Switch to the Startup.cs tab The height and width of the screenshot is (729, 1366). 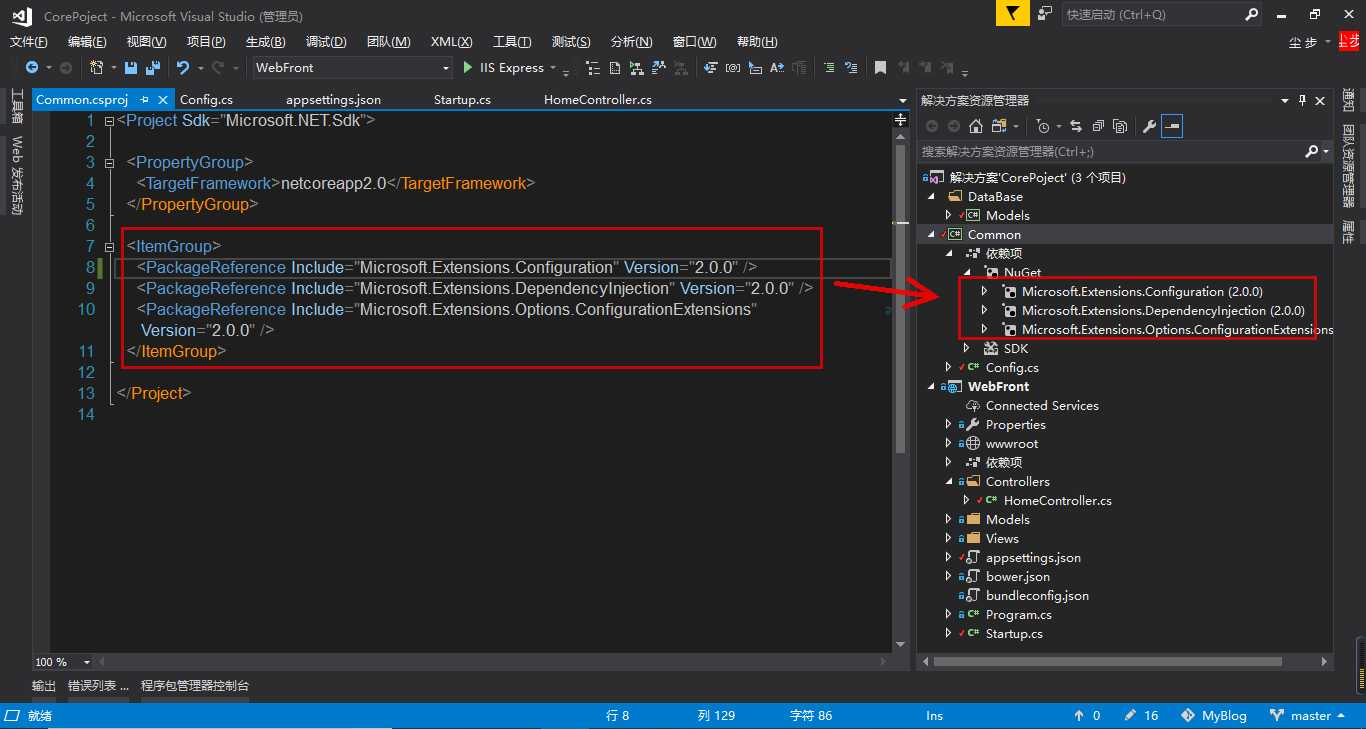pos(462,100)
